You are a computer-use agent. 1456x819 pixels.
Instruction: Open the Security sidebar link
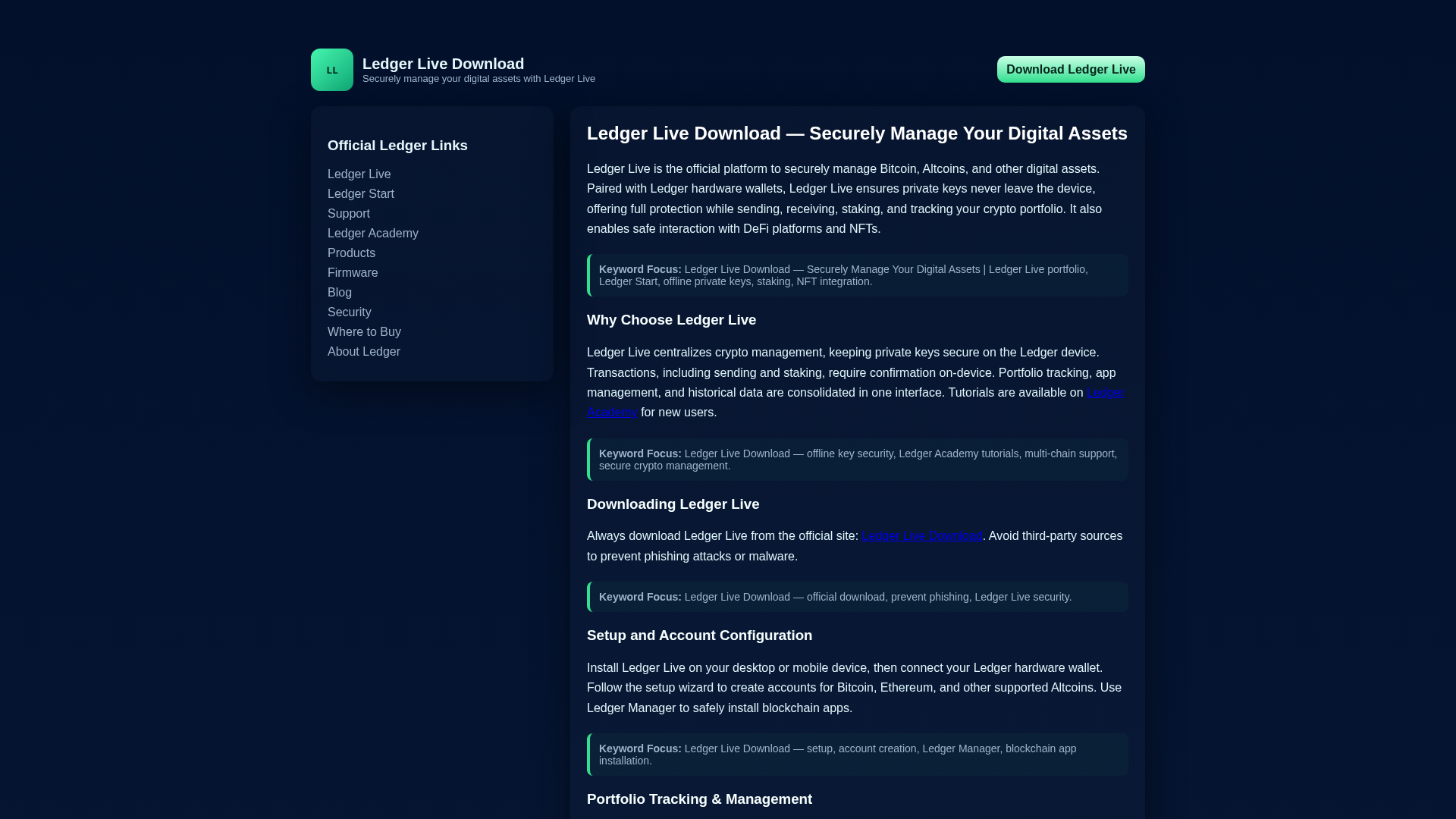[x=350, y=312]
